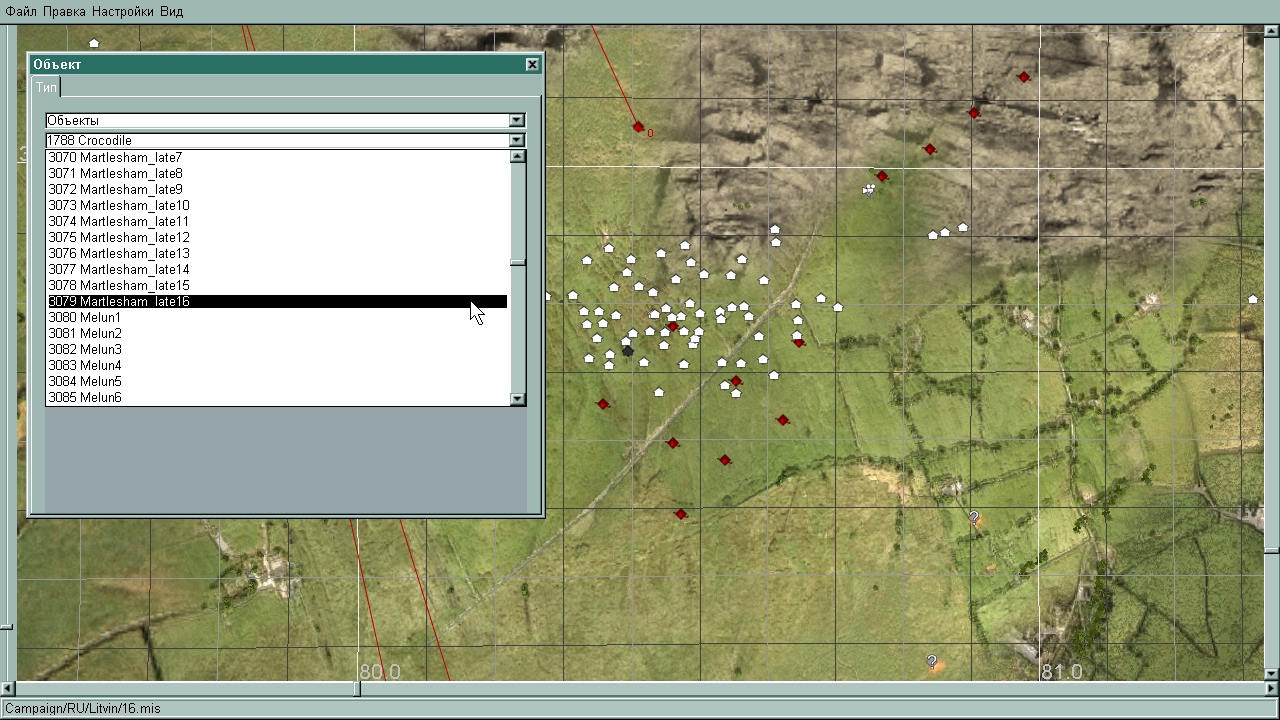Screen dimensions: 1280x720
Task: Click the question mark icon near grid 81.0
Action: coord(932,662)
